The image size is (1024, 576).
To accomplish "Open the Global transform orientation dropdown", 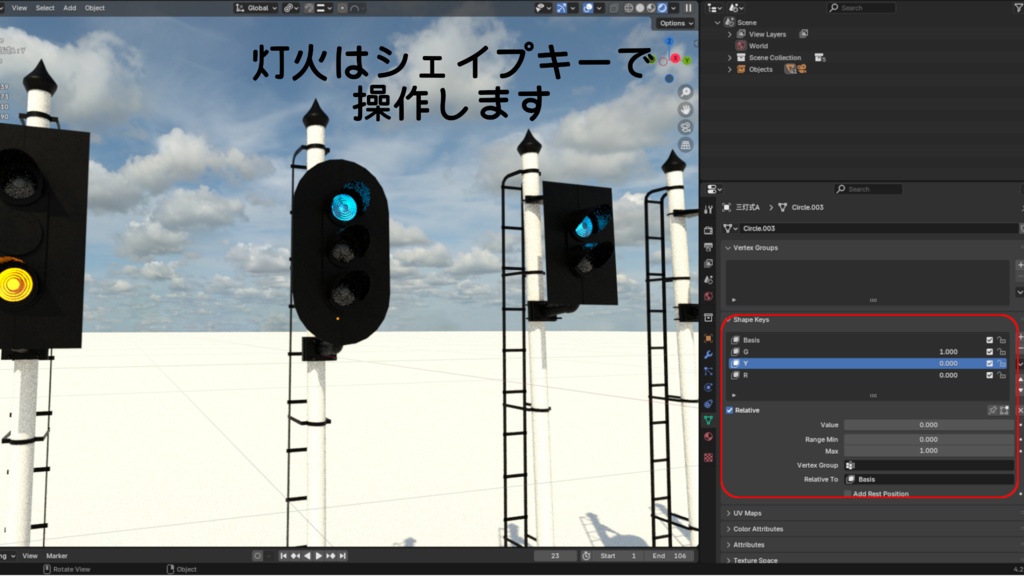I will pyautogui.click(x=258, y=7).
